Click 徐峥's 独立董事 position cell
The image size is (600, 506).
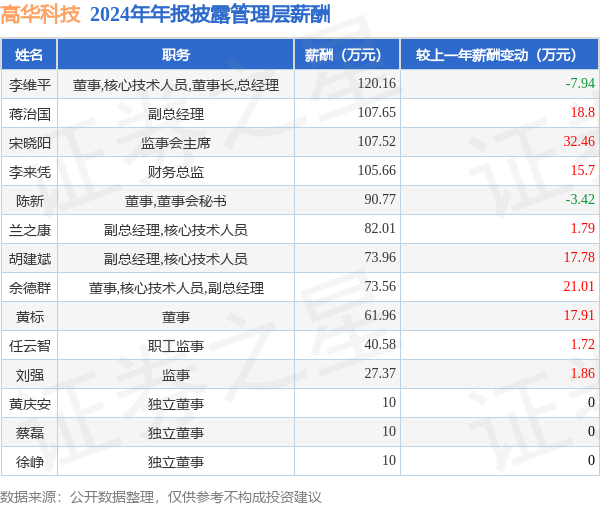click(x=176, y=462)
